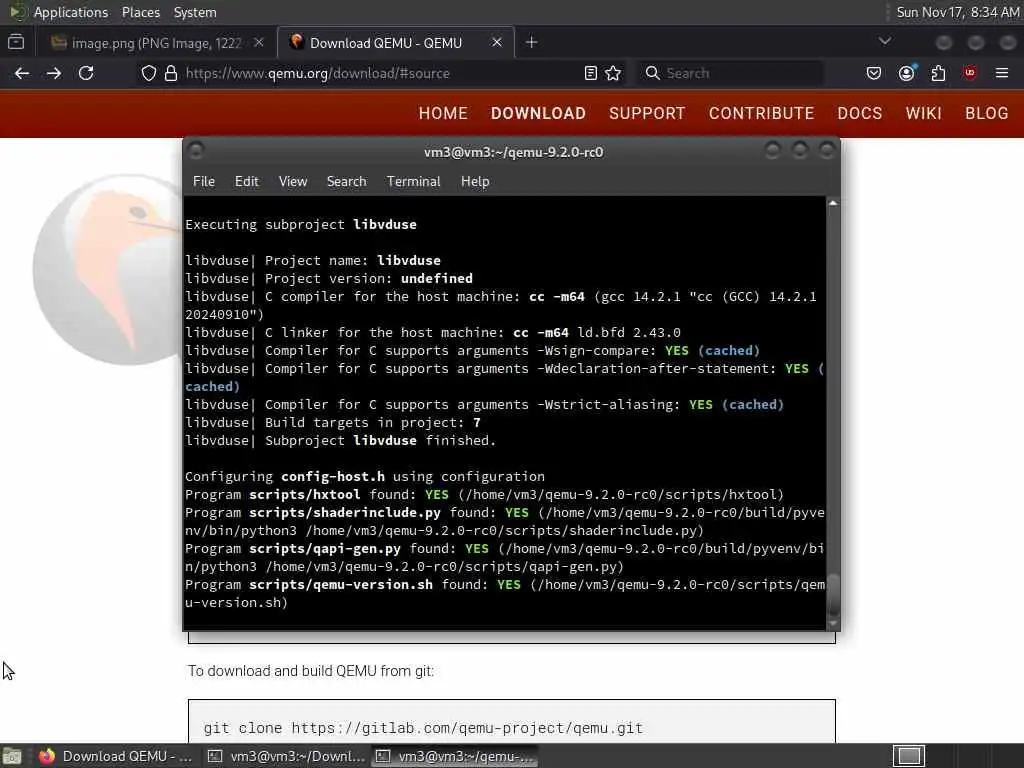Open the tracking protection shield icon

(x=149, y=73)
